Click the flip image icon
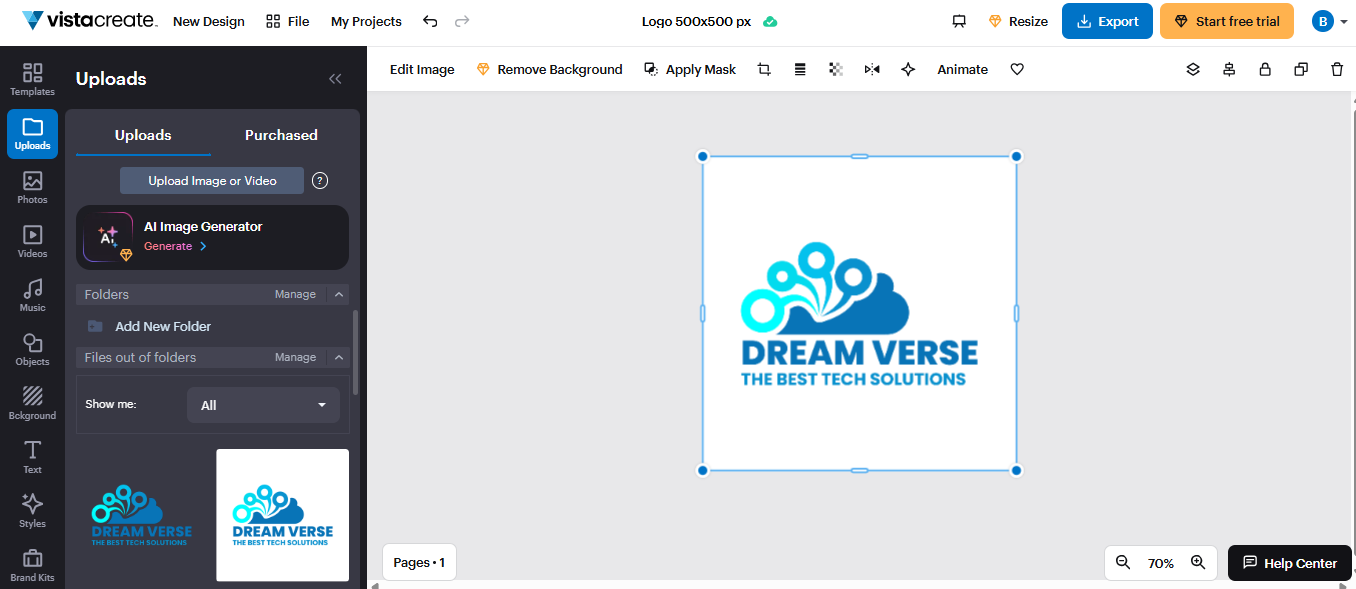Viewport: 1356px width, 589px height. coord(872,69)
